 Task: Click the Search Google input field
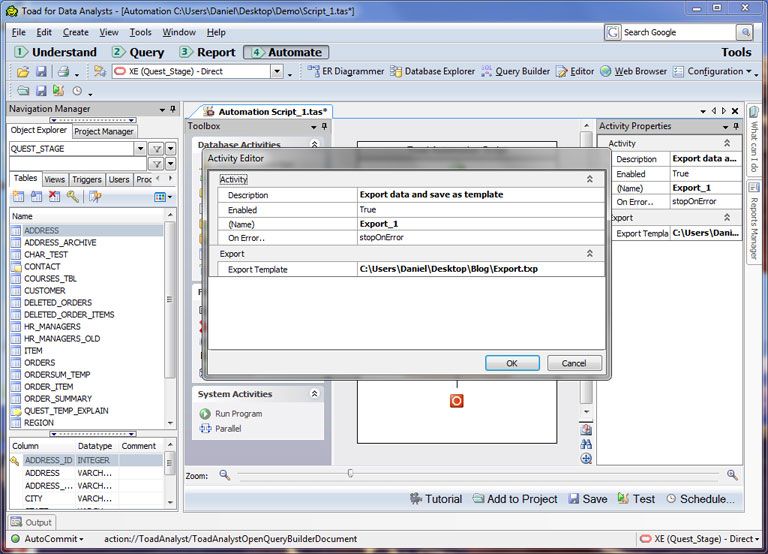pyautogui.click(x=678, y=32)
